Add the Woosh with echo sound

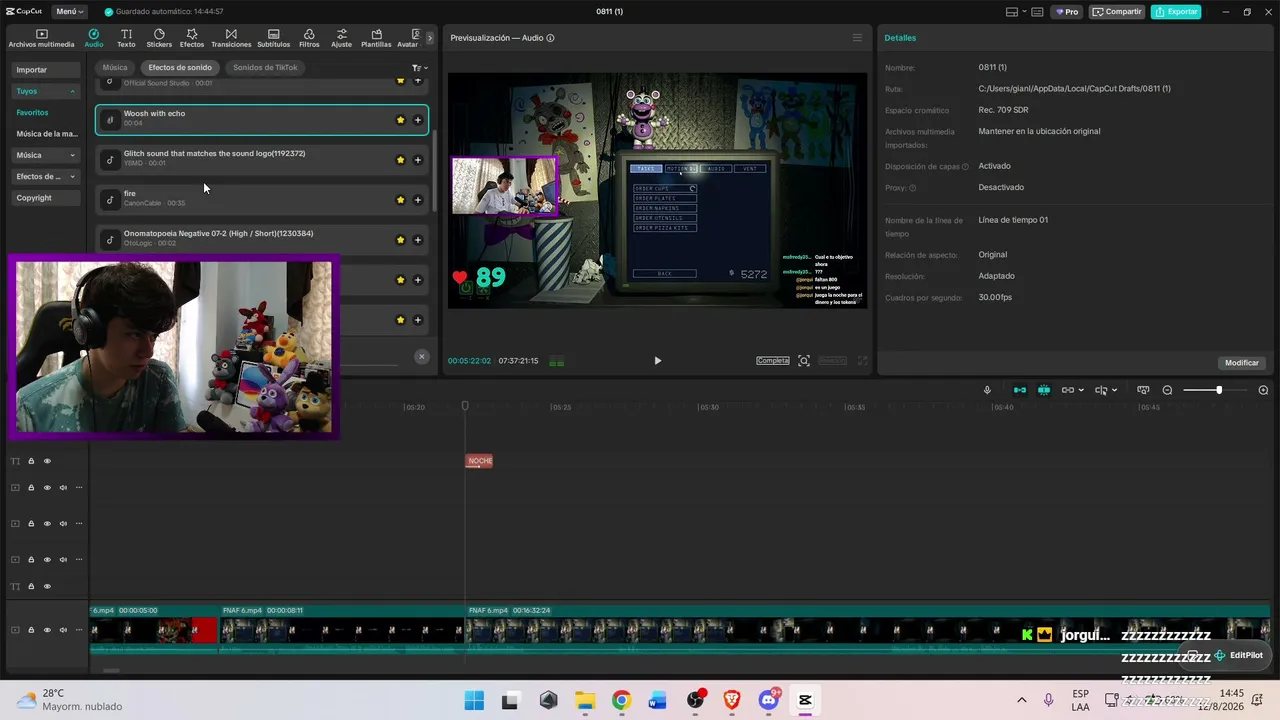[418, 120]
